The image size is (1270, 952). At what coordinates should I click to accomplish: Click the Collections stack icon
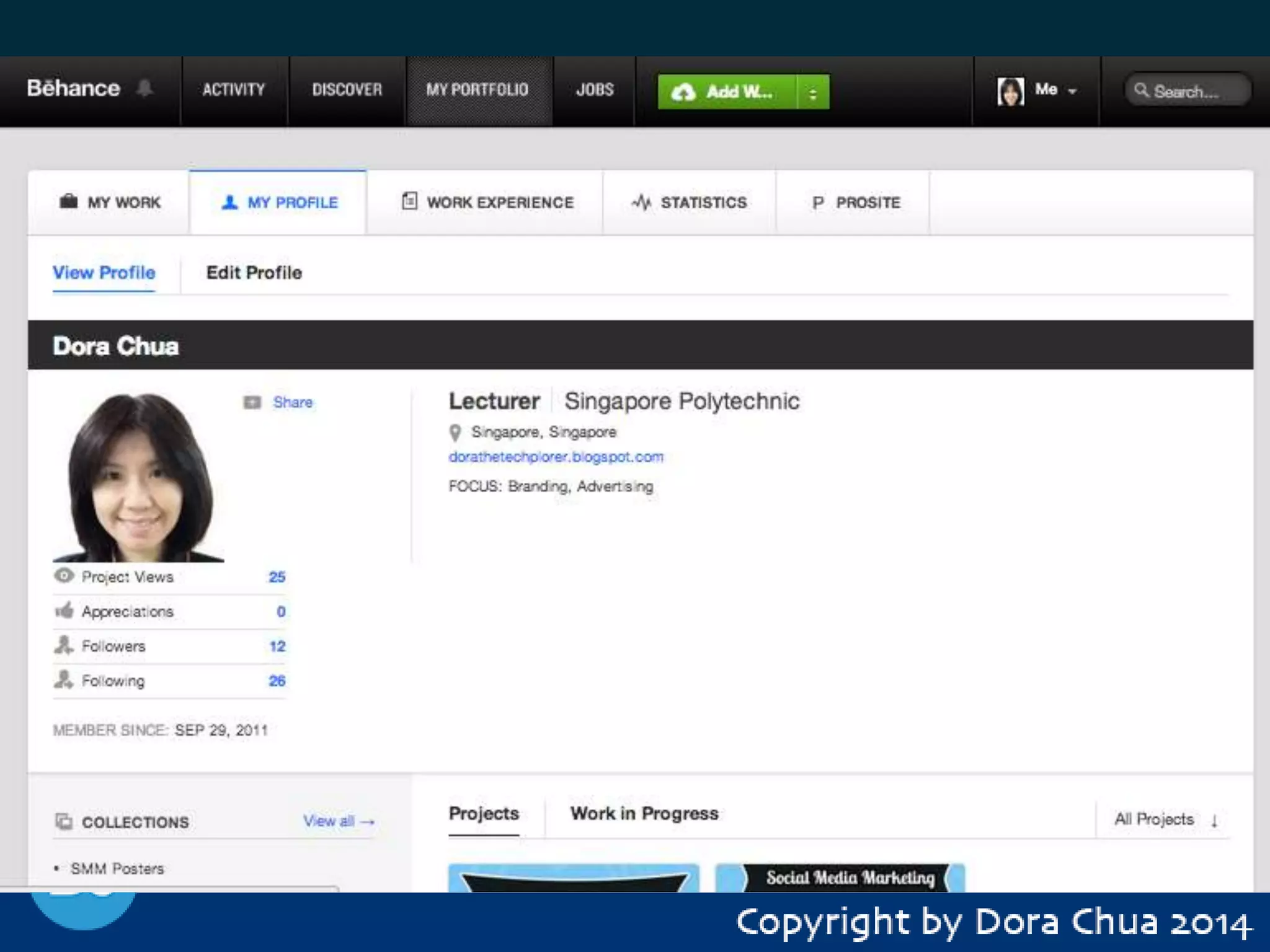tap(64, 821)
